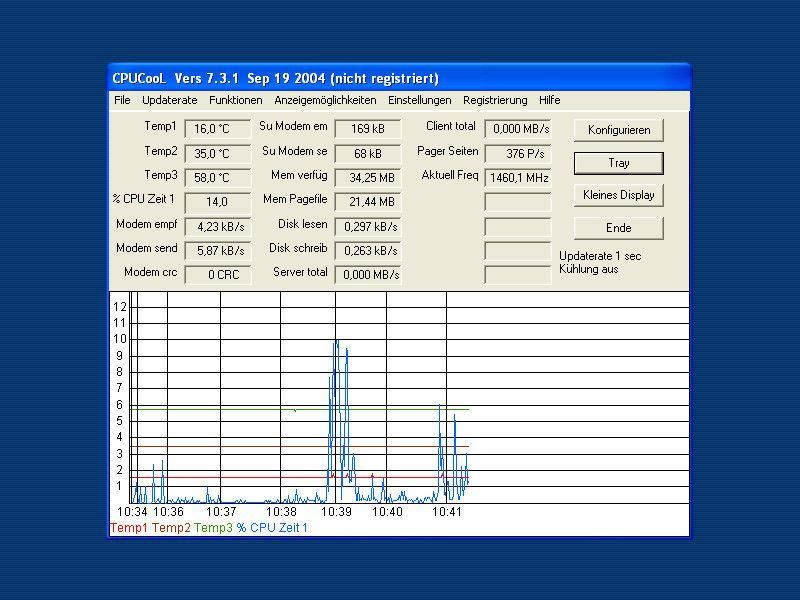Click the Client total value 0,000 MB/s

tap(518, 129)
